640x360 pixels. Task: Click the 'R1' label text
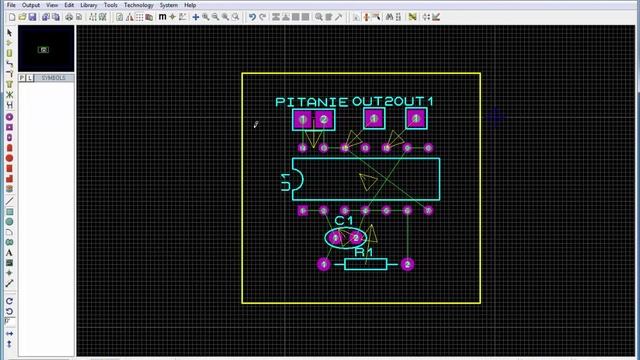click(364, 252)
